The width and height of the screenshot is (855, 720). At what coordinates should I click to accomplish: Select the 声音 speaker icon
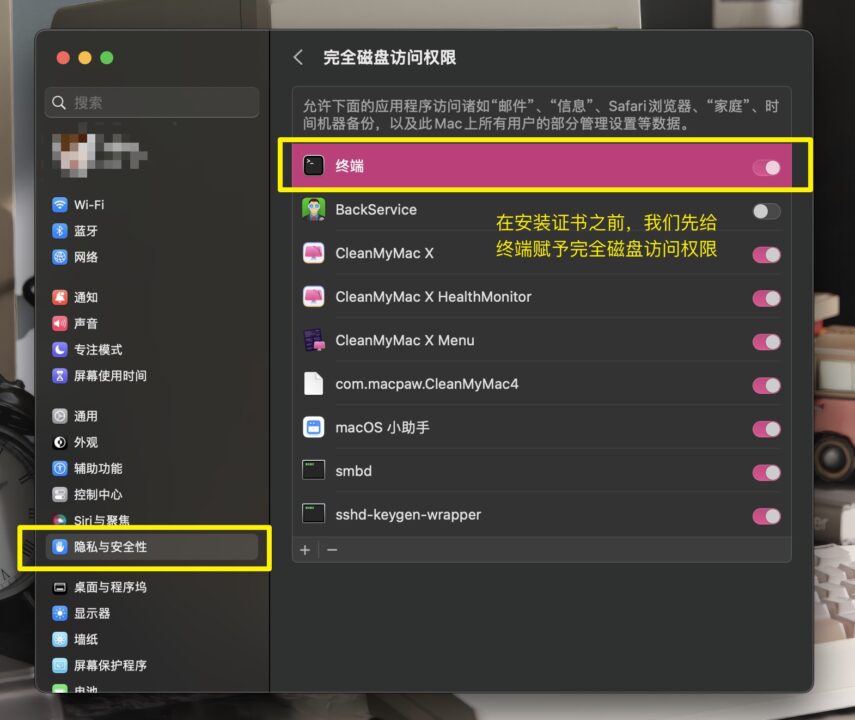tap(62, 323)
